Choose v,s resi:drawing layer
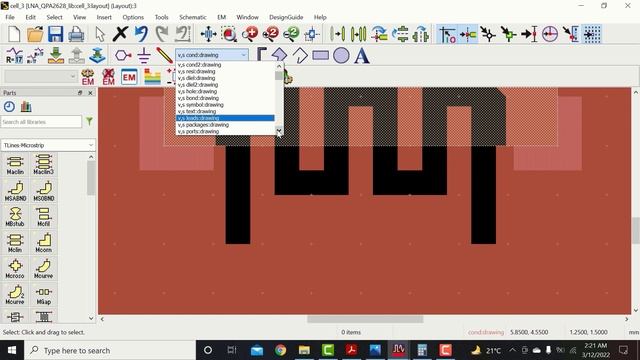 point(225,71)
